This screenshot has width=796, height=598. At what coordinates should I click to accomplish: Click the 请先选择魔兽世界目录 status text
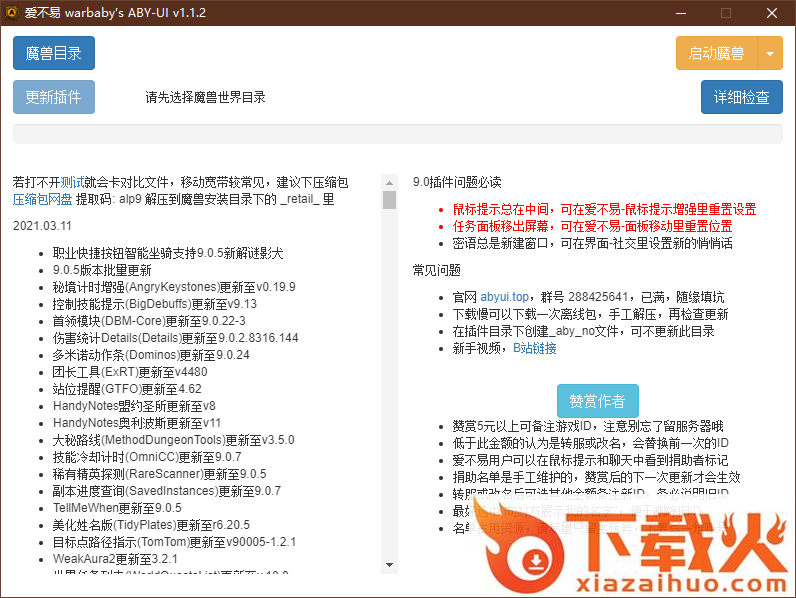(x=205, y=98)
